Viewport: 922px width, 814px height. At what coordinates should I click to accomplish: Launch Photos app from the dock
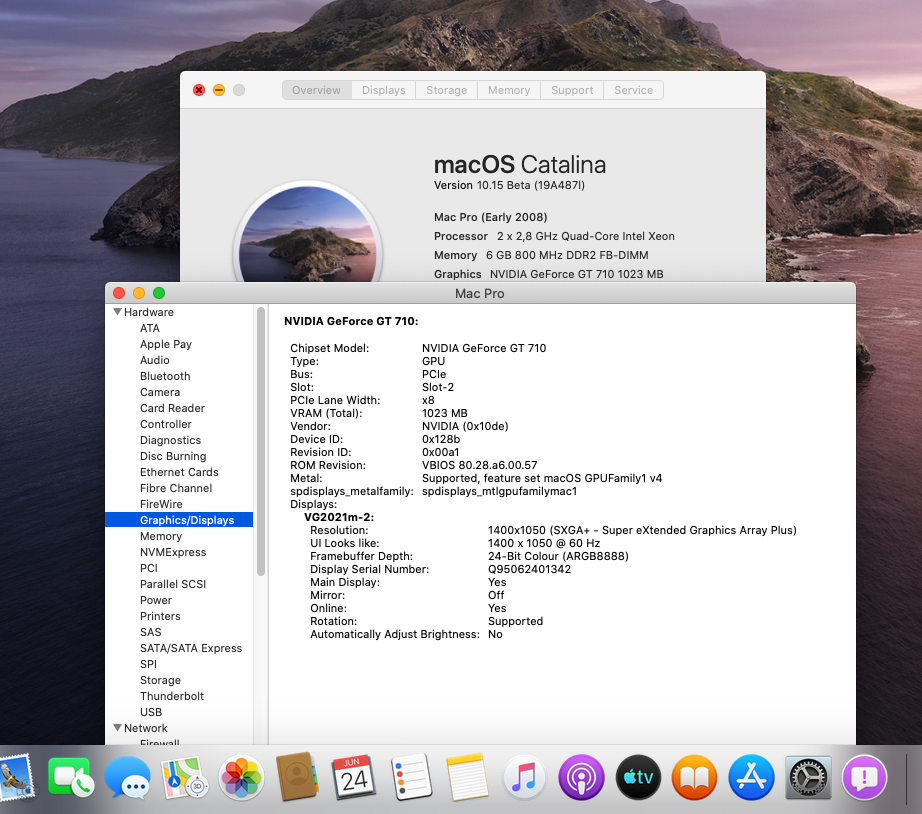[241, 778]
